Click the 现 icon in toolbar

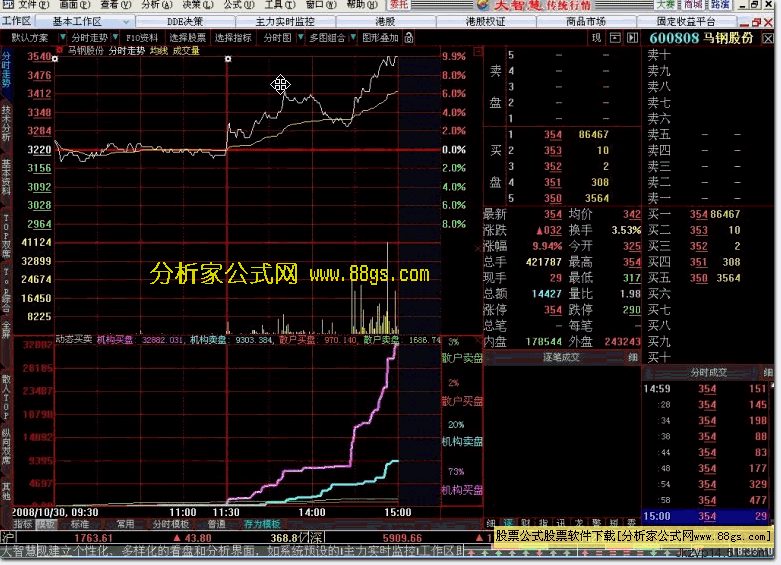coord(596,38)
